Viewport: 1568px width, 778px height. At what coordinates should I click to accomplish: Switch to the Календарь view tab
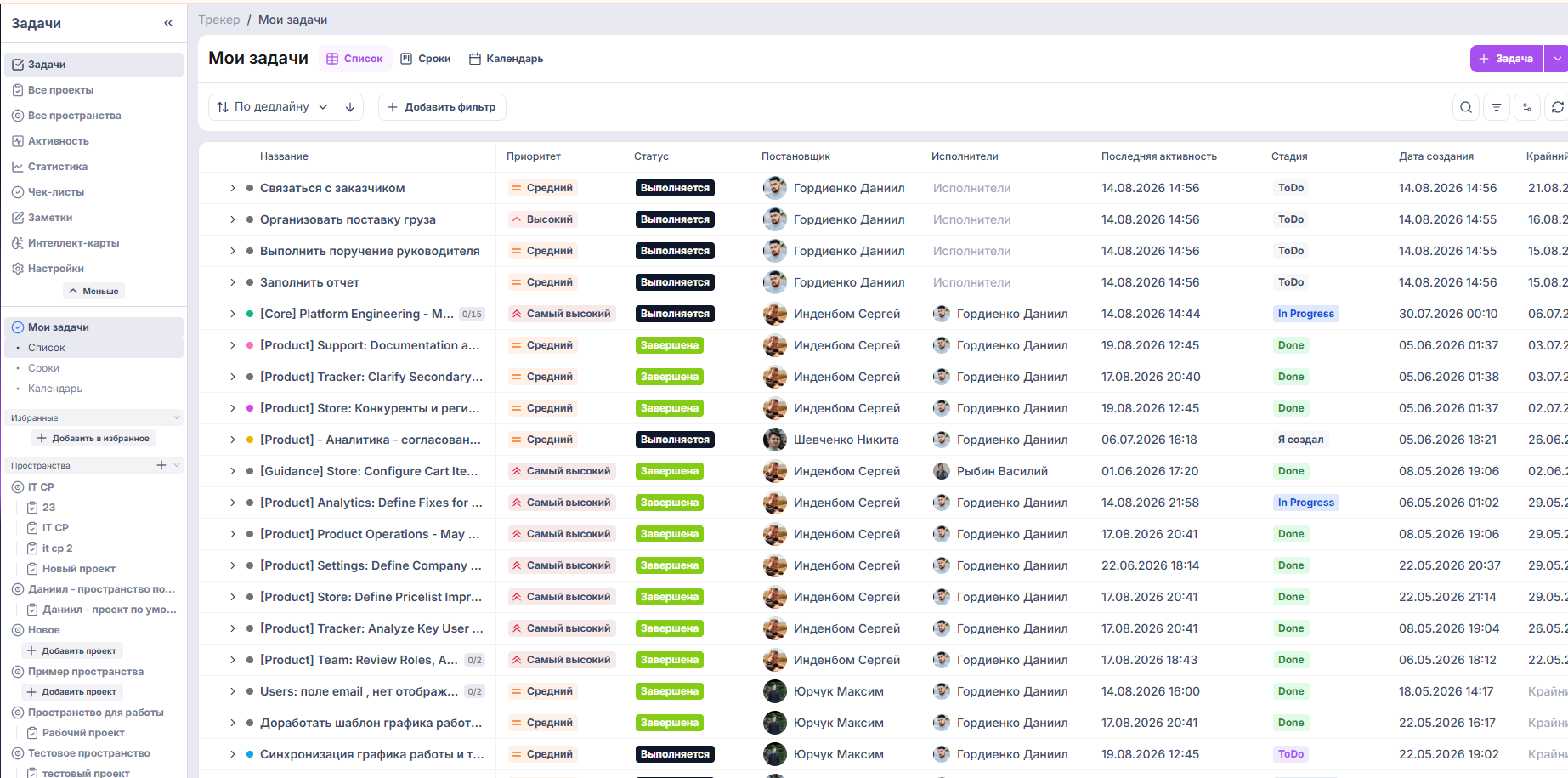507,59
